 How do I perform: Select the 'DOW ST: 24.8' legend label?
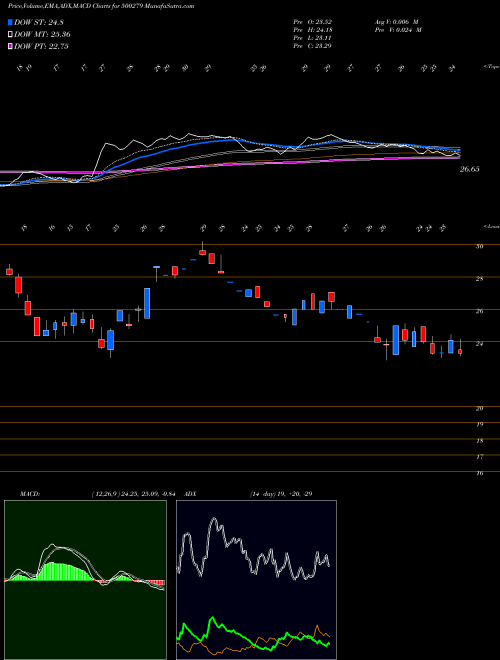[x=39, y=23]
